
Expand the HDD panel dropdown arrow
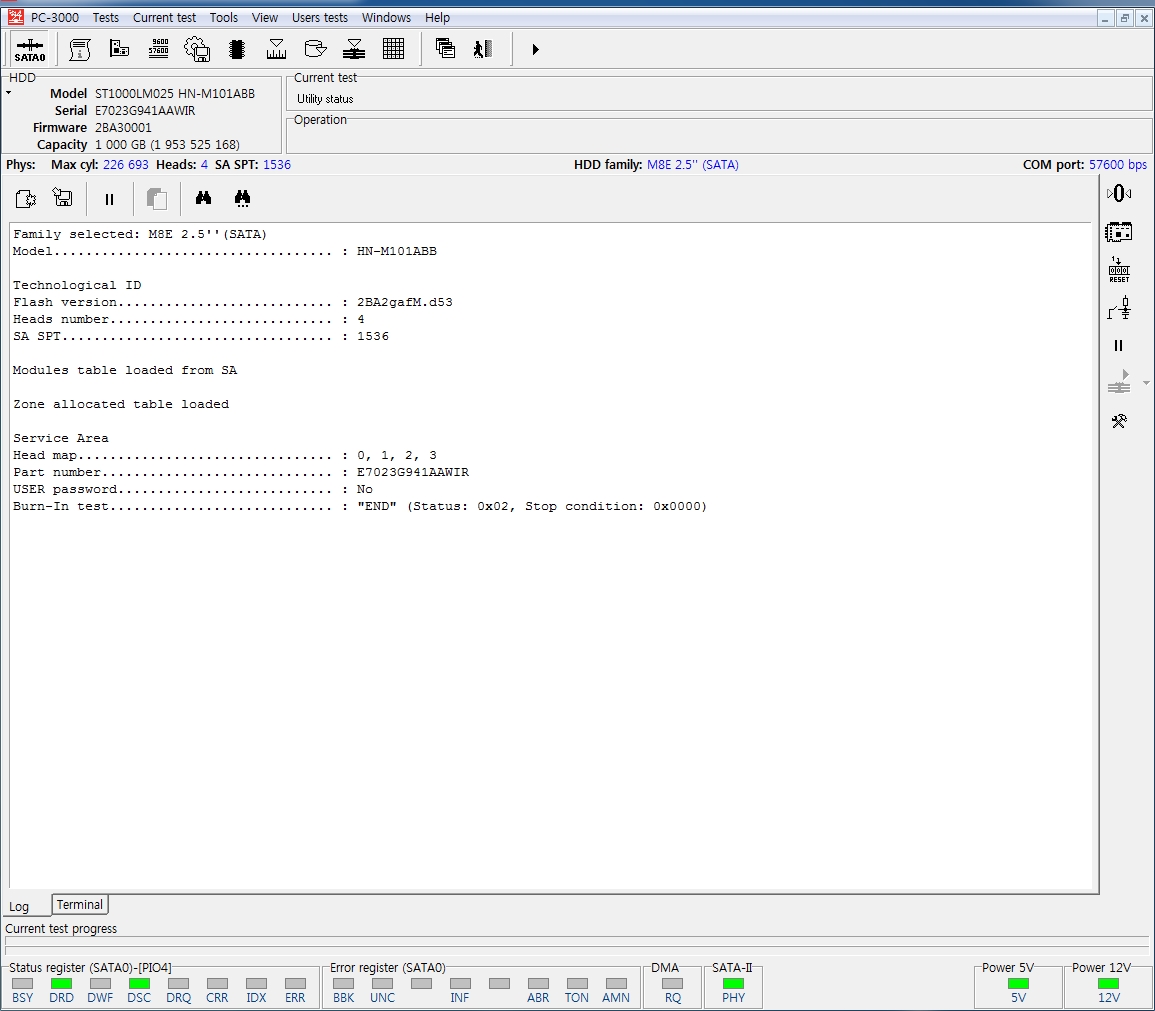(8, 93)
